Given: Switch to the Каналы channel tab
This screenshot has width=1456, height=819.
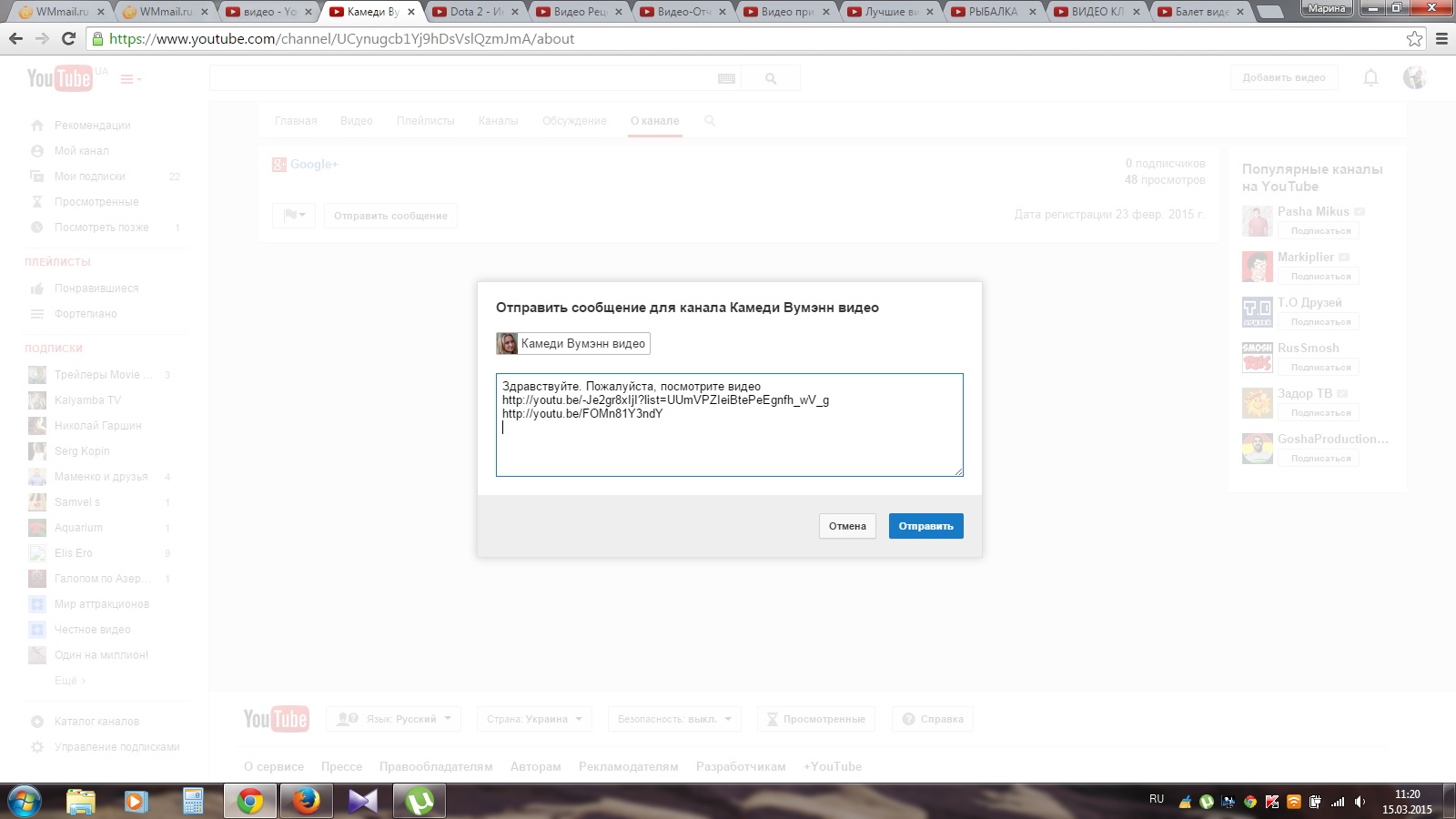Looking at the screenshot, I should click(x=499, y=121).
